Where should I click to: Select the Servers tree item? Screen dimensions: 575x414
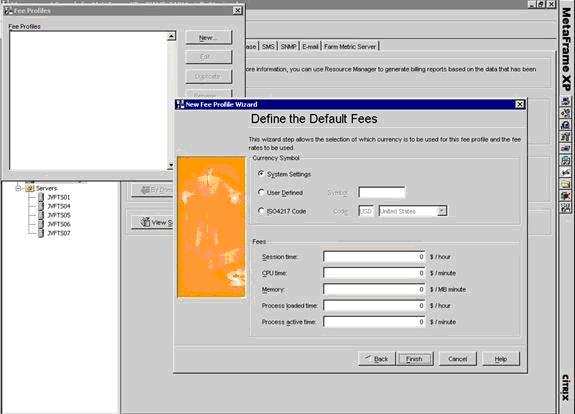(x=47, y=188)
